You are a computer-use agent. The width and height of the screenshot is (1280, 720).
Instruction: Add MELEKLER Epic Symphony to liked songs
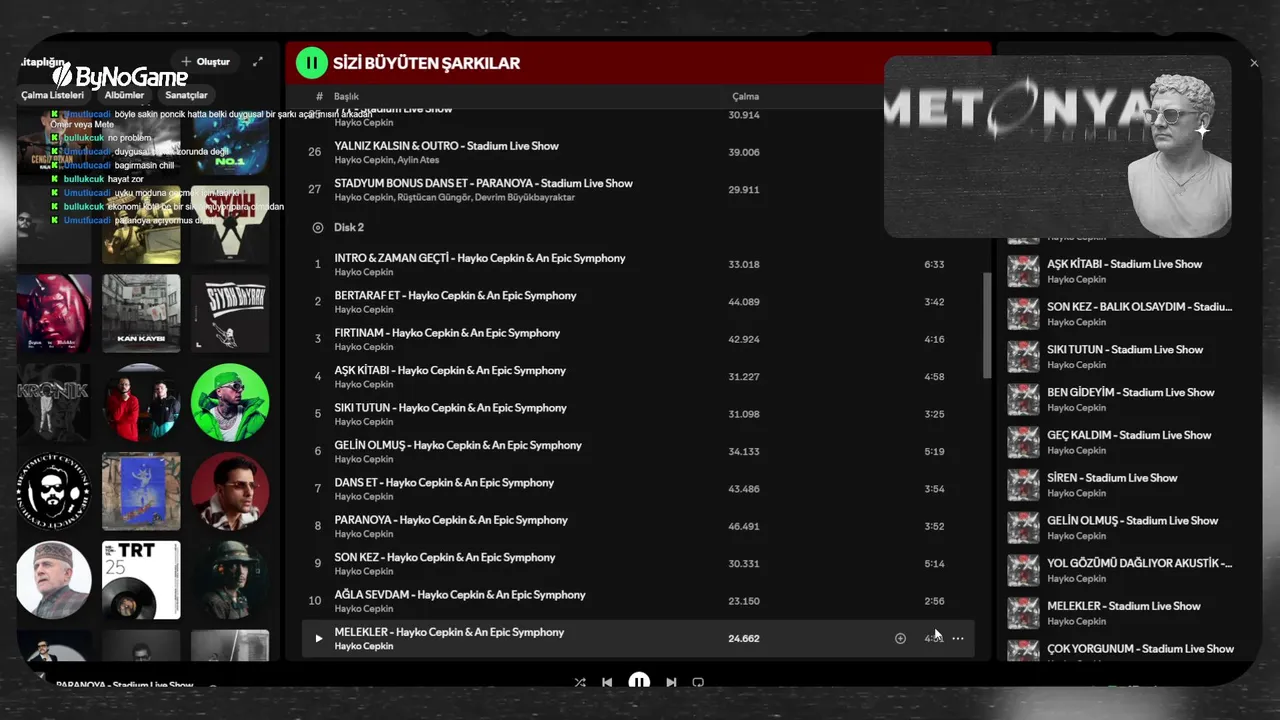click(x=900, y=638)
